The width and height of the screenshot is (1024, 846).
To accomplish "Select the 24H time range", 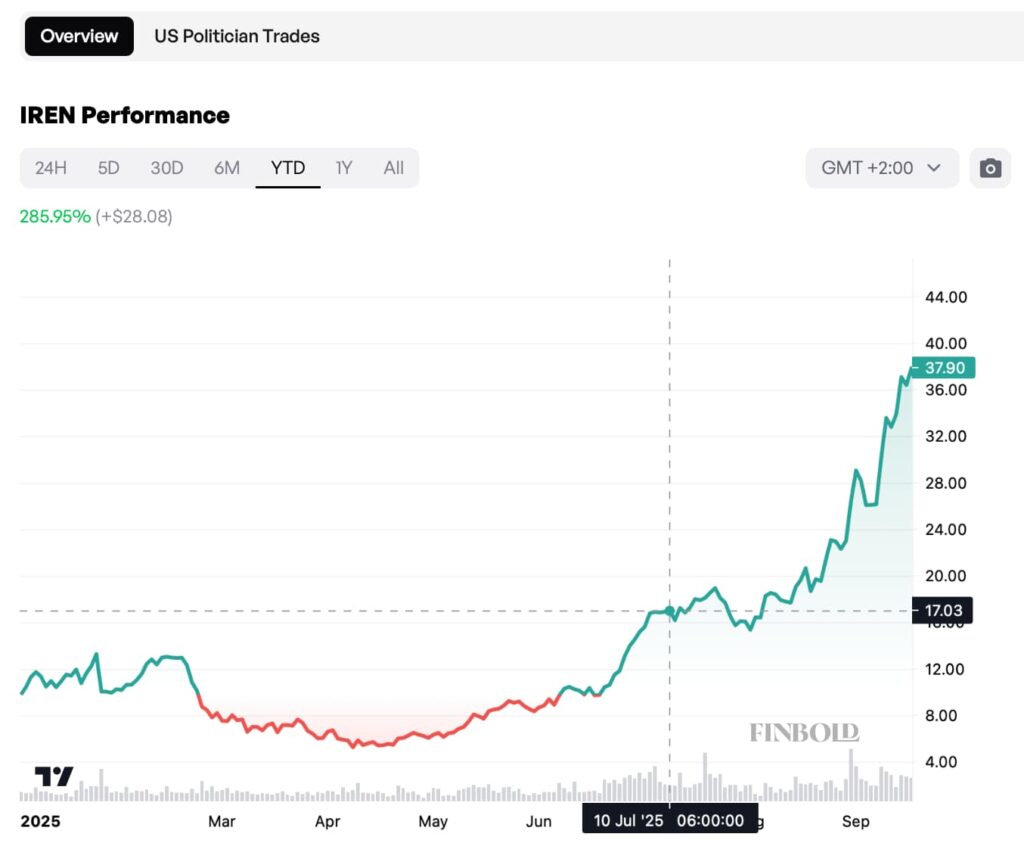I will click(51, 168).
